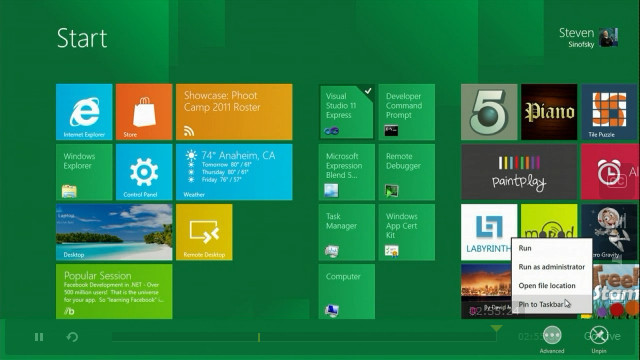Open the Windows App Cert Kit tile

click(407, 232)
